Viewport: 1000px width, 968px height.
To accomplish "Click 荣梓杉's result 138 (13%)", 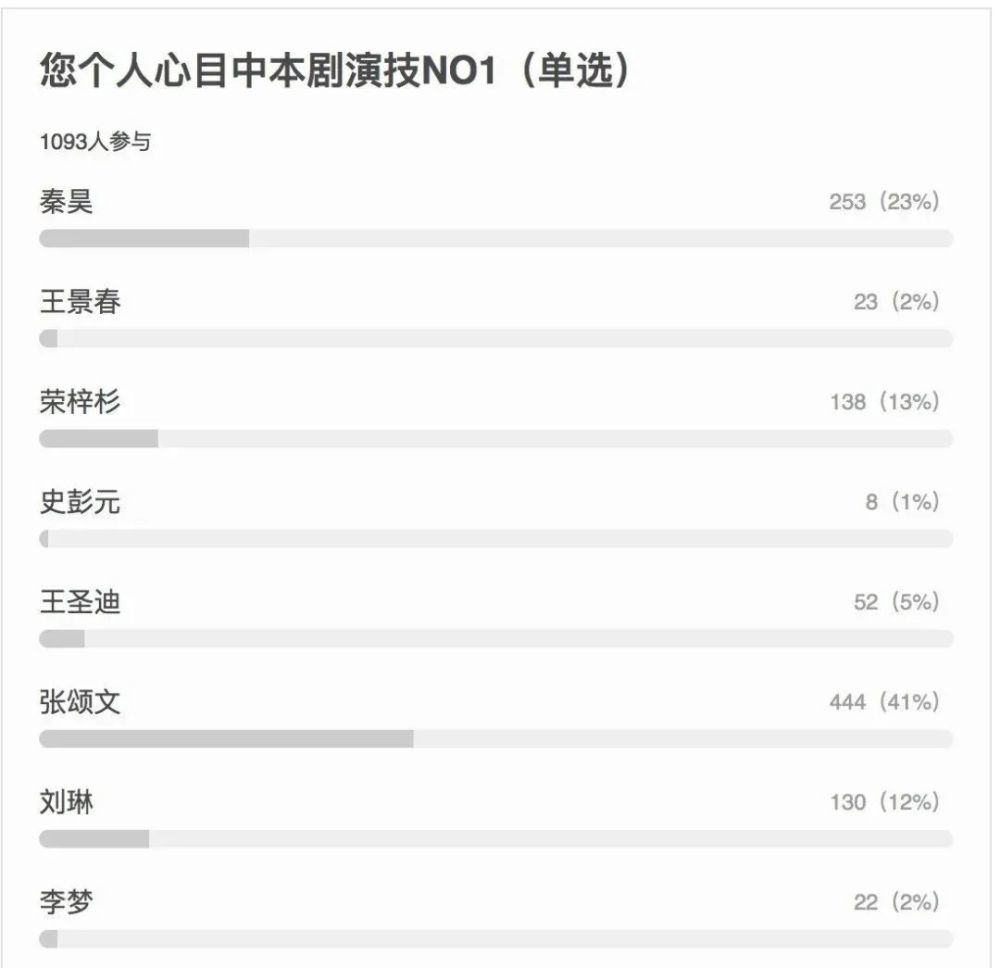I will coord(883,398).
